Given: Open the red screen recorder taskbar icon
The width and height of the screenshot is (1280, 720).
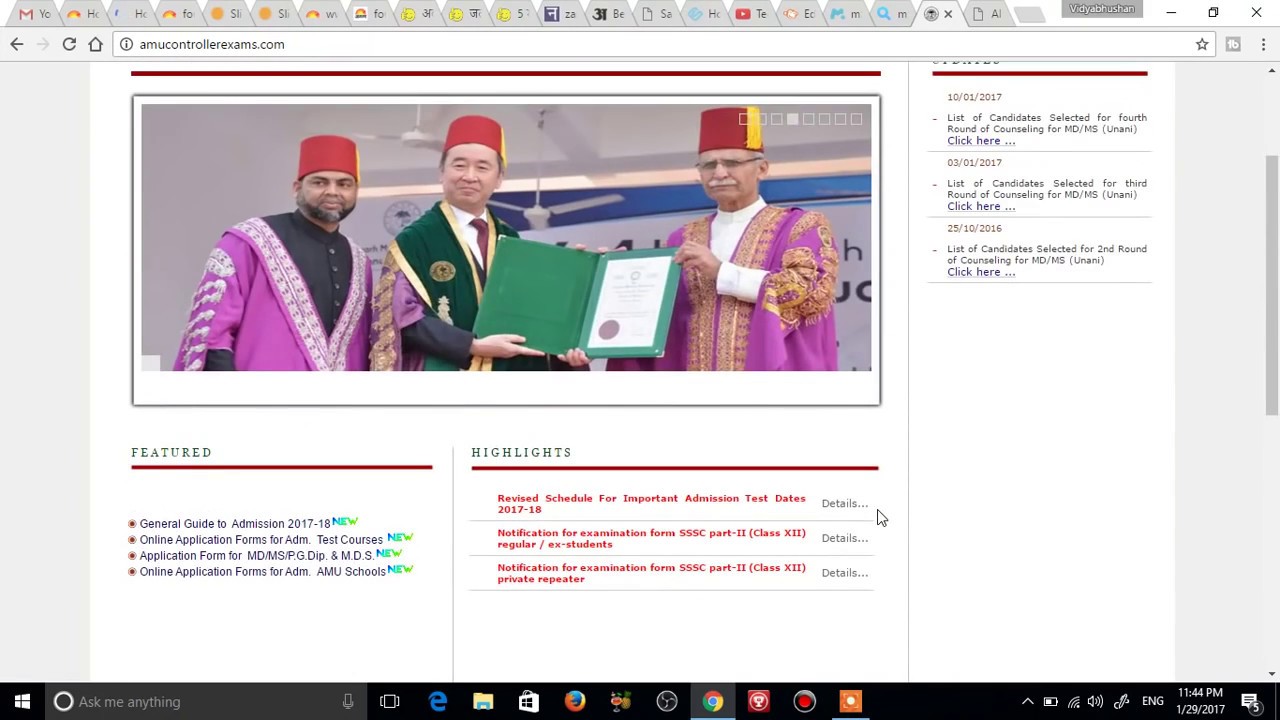Looking at the screenshot, I should (805, 701).
